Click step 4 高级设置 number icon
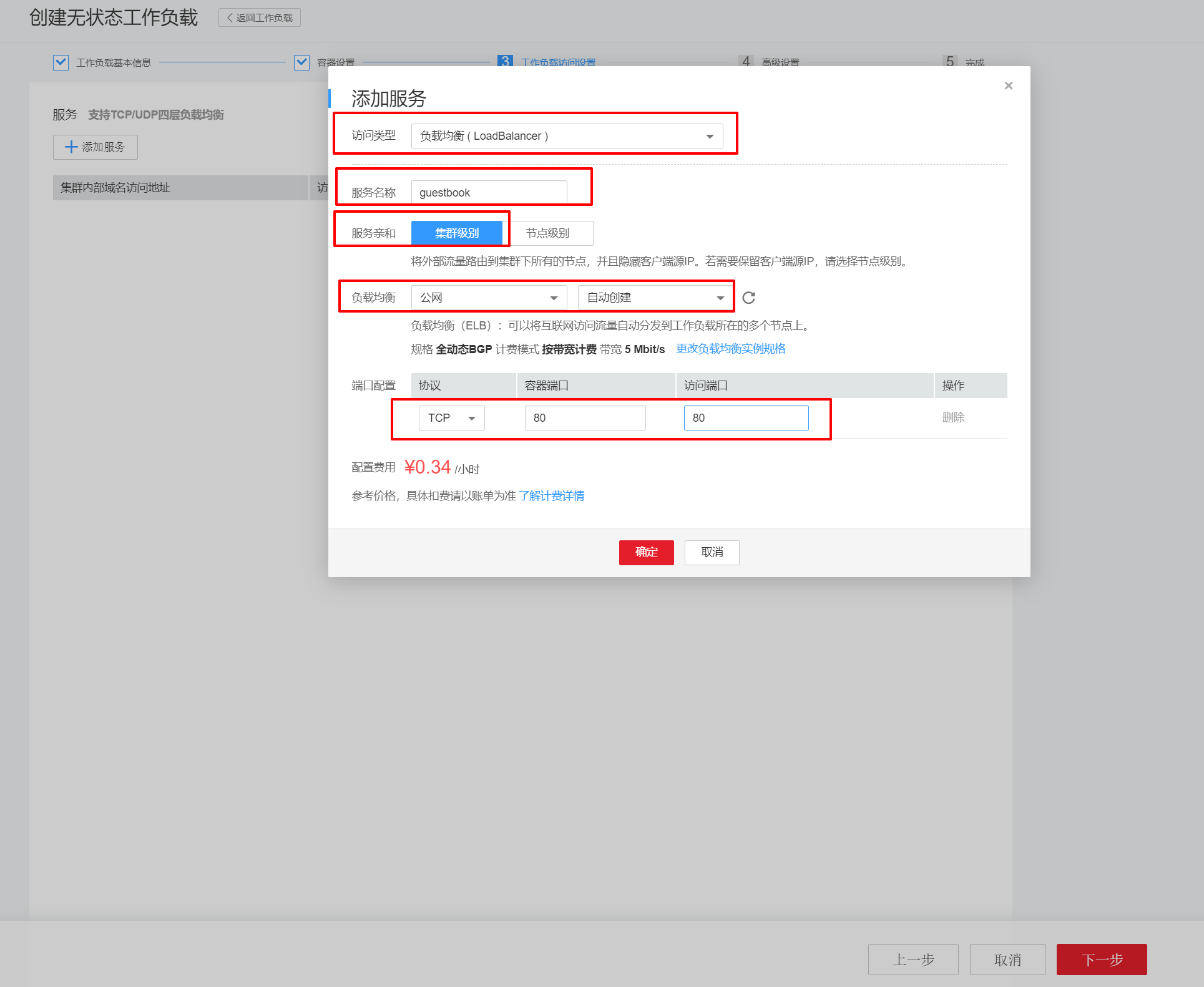 point(745,61)
